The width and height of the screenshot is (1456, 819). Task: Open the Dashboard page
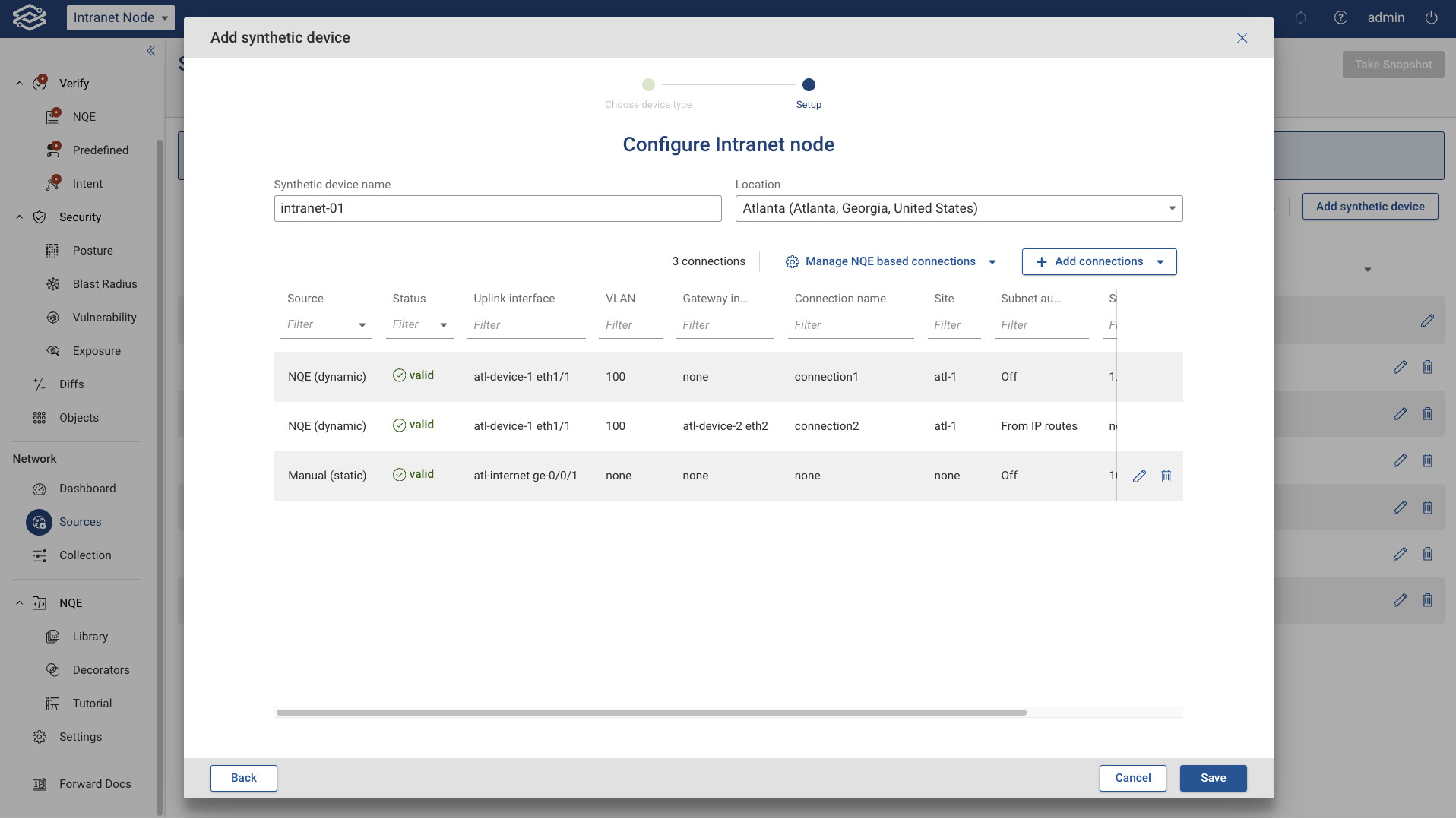[x=89, y=489]
